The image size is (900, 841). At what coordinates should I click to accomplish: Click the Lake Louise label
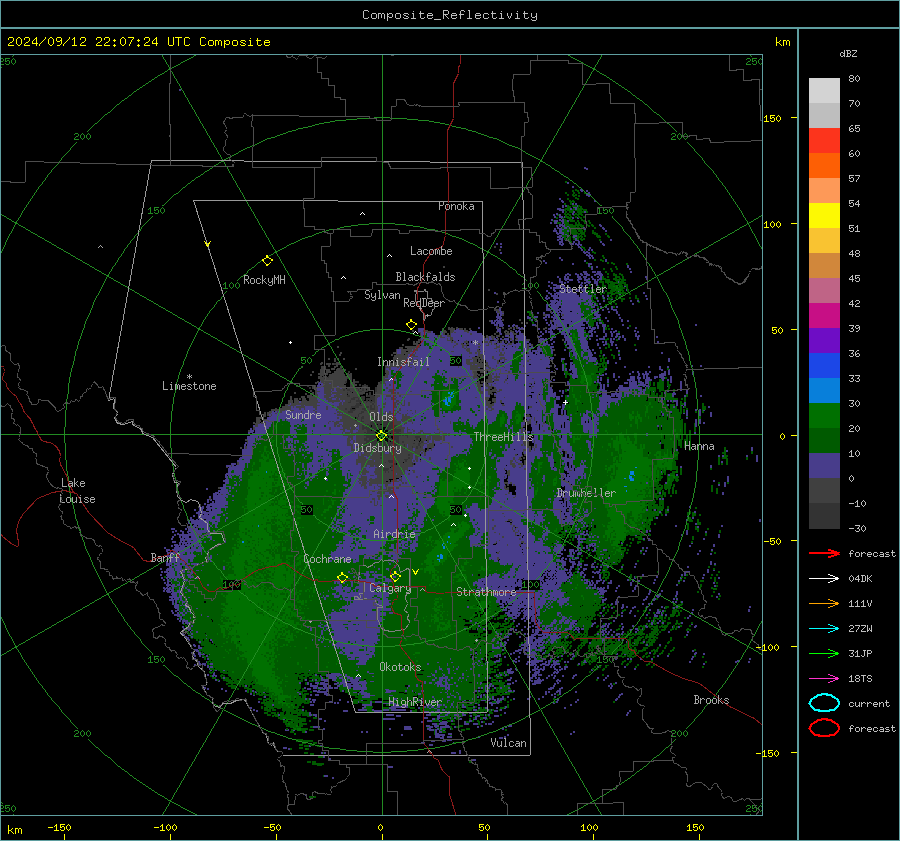(x=77, y=491)
